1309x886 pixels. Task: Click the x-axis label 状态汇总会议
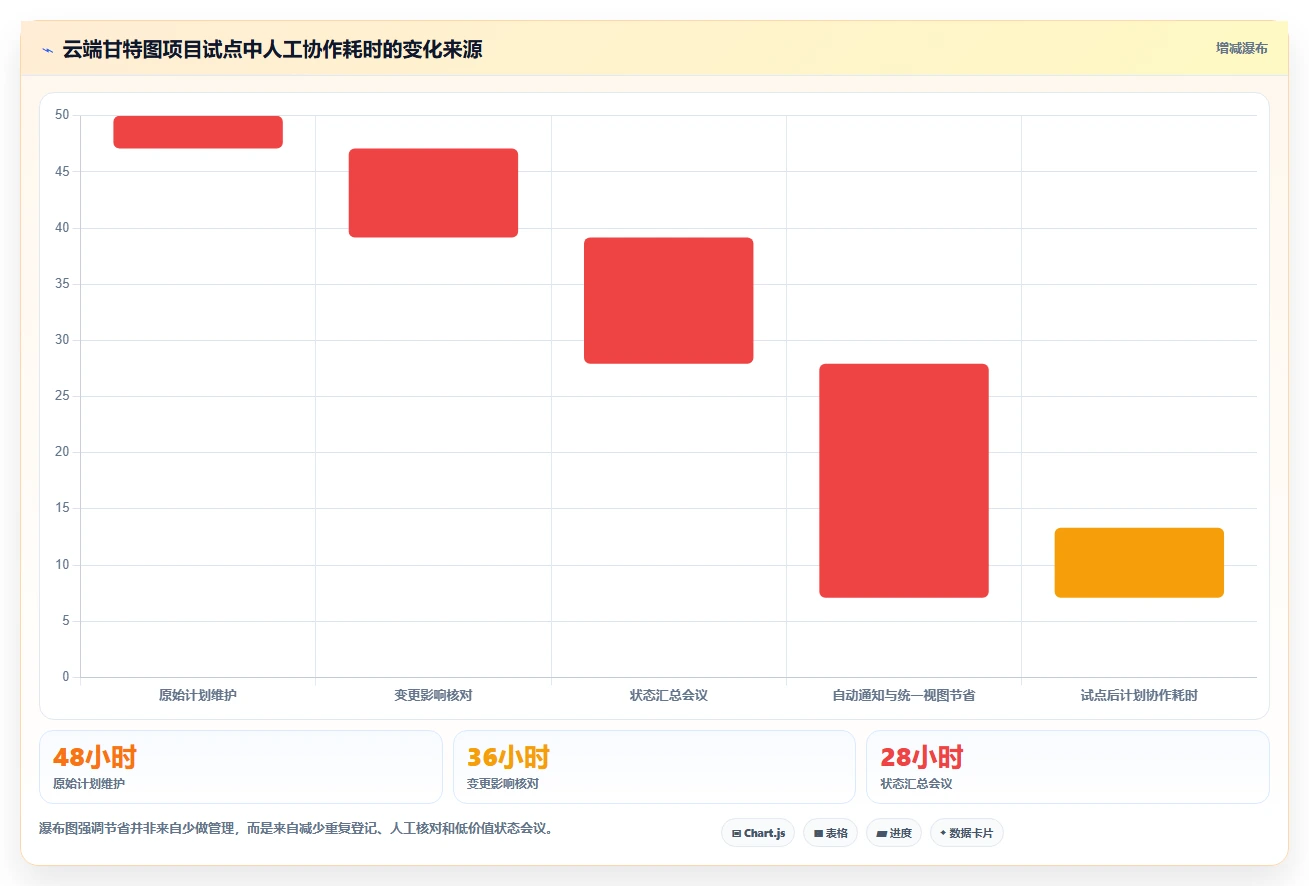(x=668, y=695)
